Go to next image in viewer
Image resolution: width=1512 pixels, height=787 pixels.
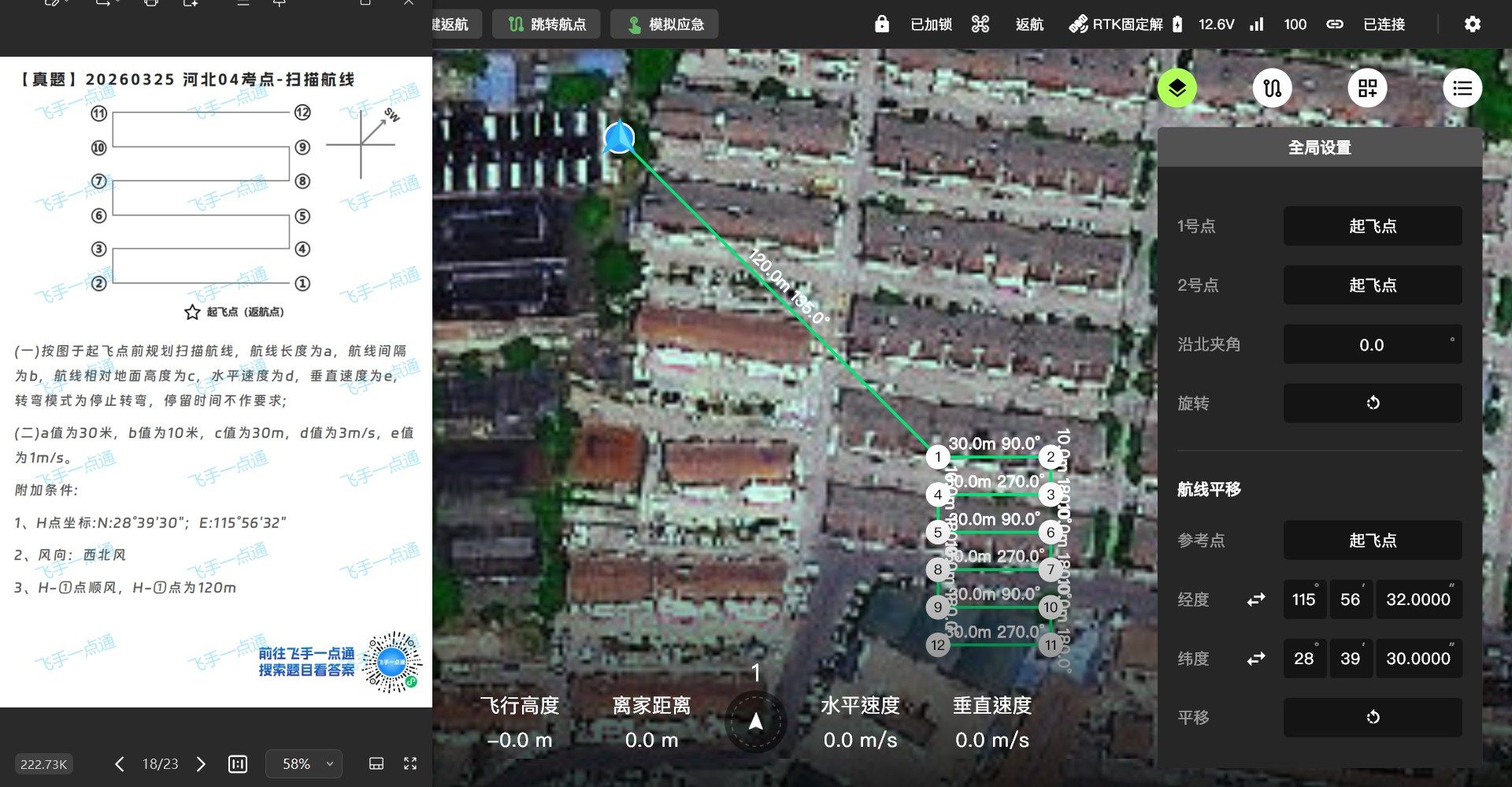201,763
